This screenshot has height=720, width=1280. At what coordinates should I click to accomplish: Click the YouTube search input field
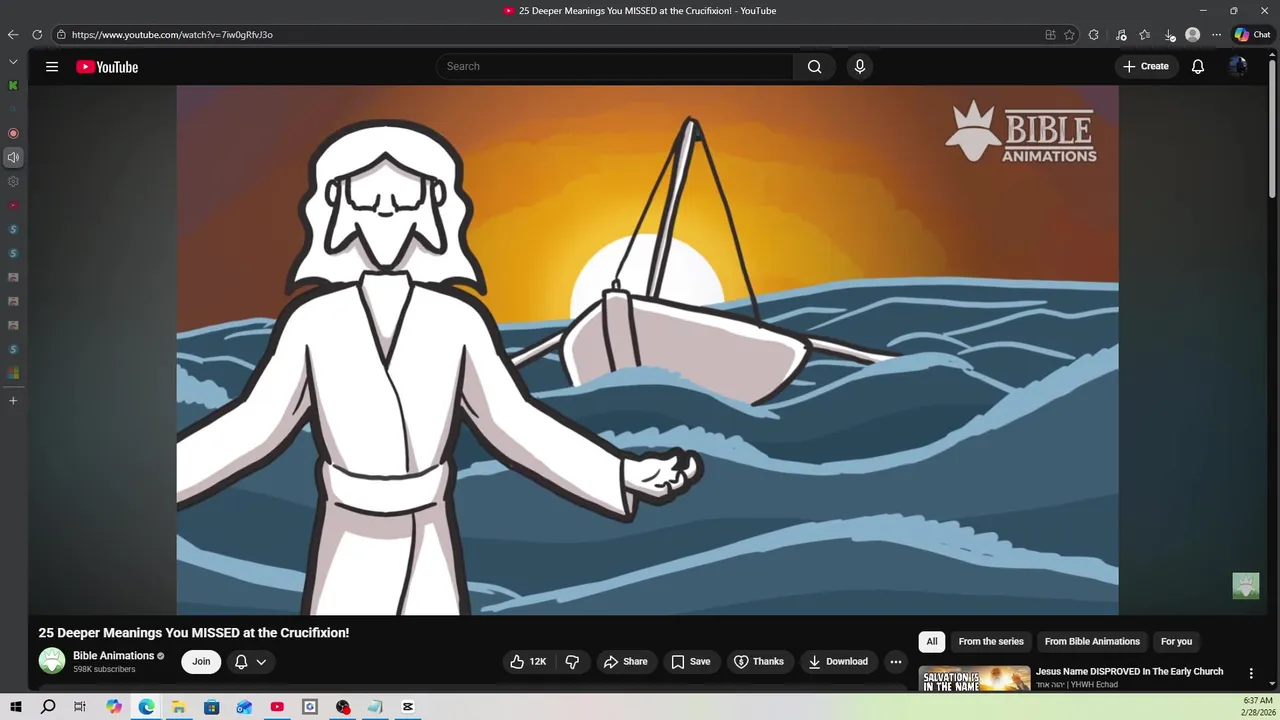click(614, 67)
